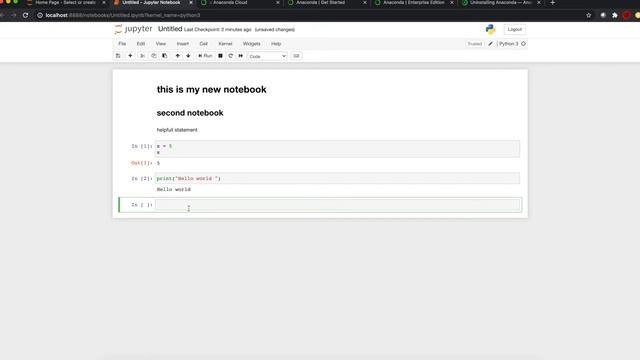Open the Edit menu

coord(141,44)
